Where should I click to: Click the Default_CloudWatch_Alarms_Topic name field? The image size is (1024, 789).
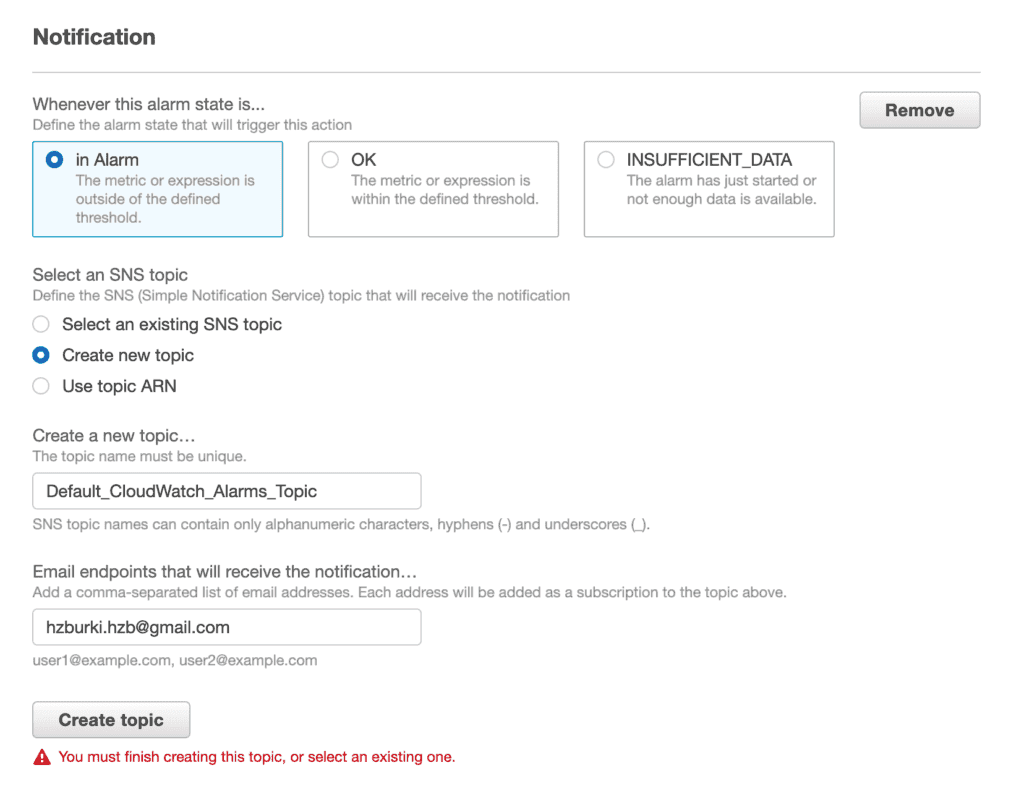click(227, 491)
